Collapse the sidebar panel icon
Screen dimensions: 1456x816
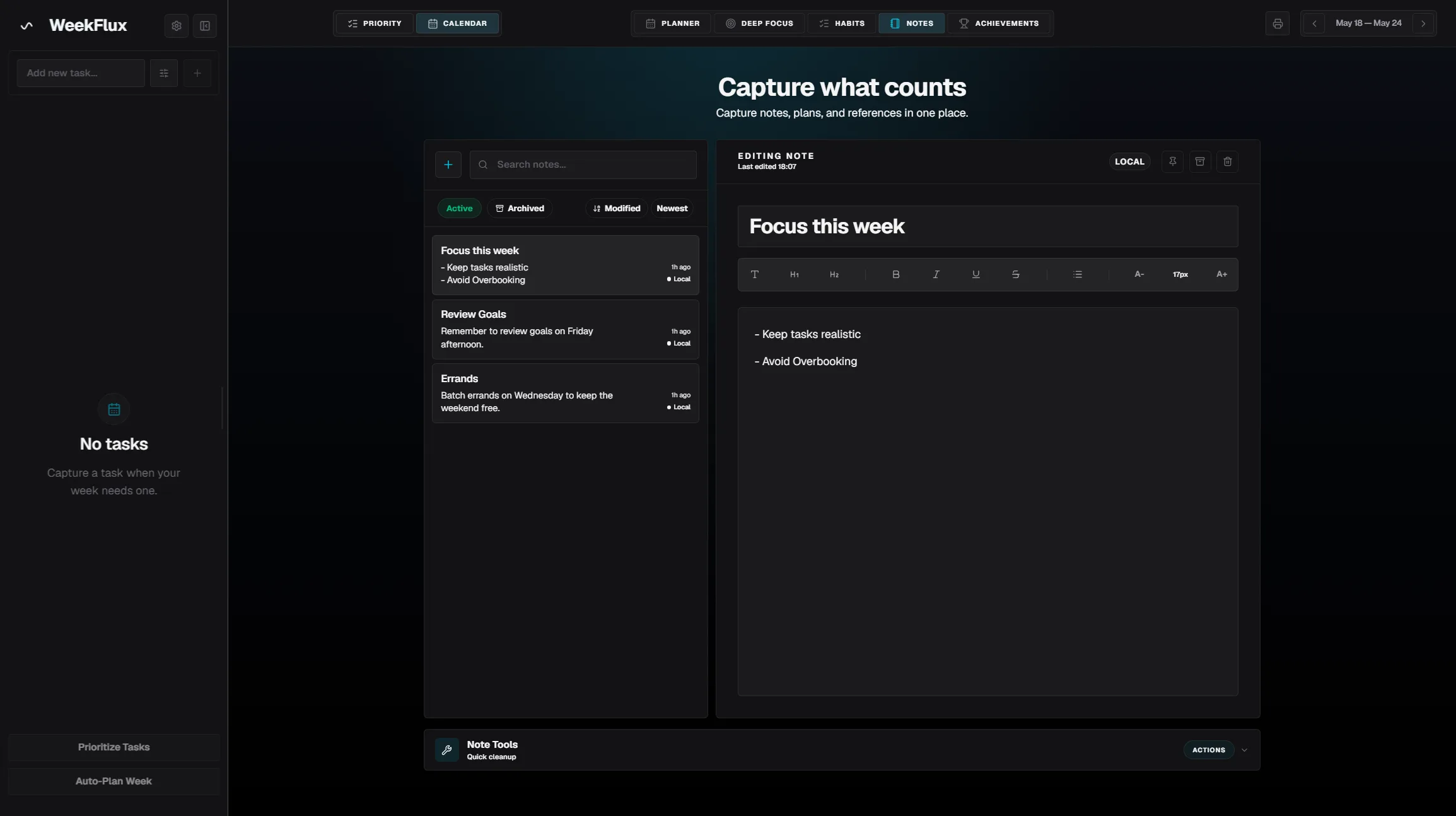point(205,26)
